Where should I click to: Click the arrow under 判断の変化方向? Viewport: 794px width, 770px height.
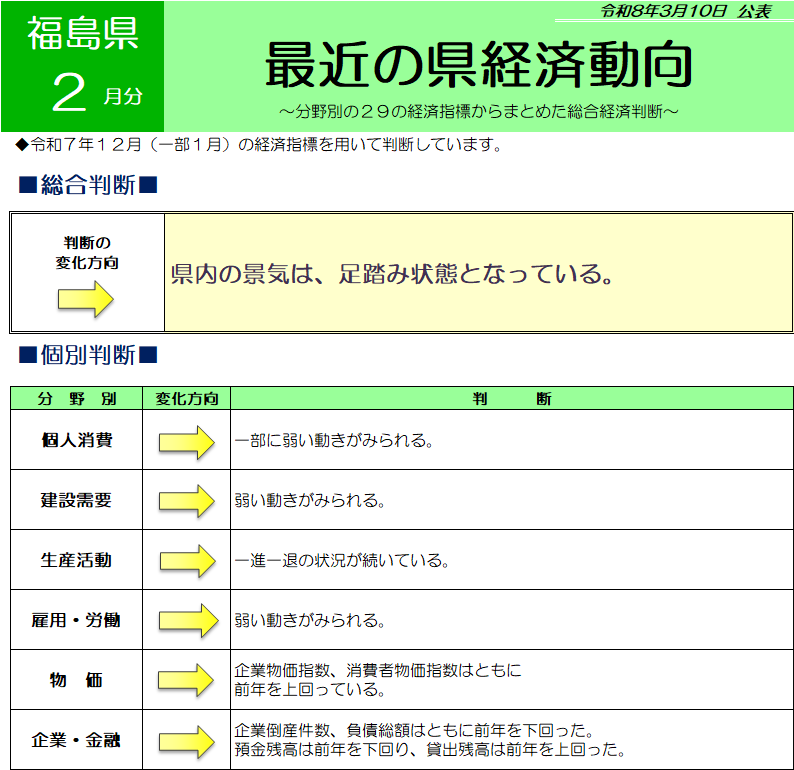pos(86,299)
